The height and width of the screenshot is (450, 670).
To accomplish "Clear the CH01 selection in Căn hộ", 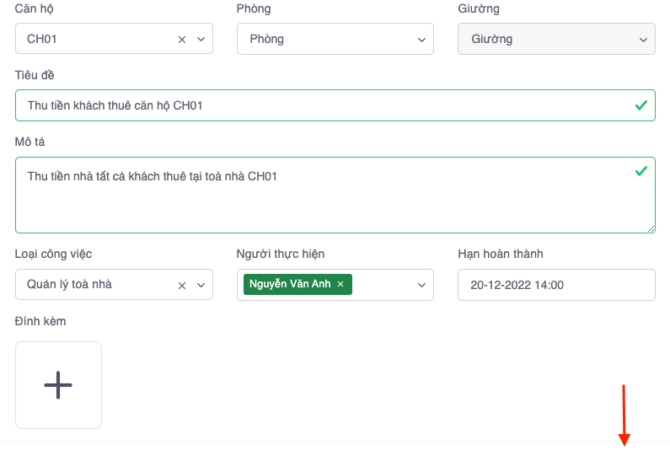I will (x=182, y=39).
